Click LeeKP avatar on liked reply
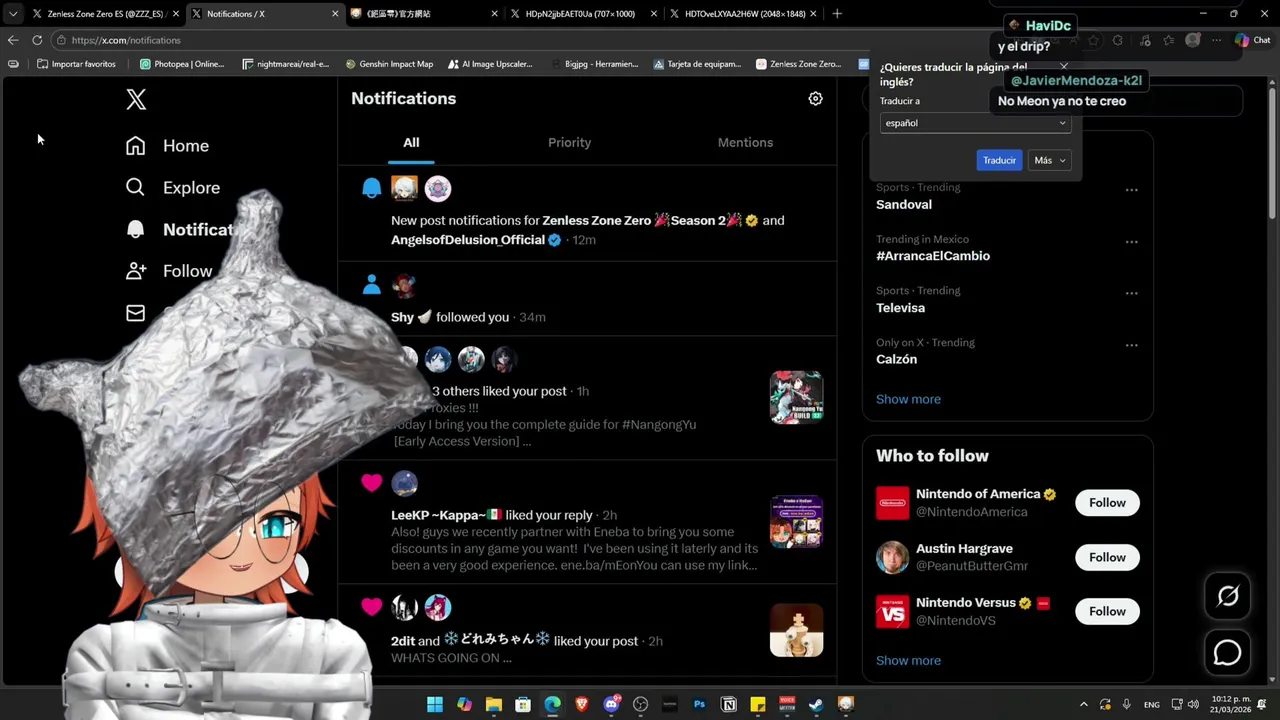 pyautogui.click(x=404, y=484)
